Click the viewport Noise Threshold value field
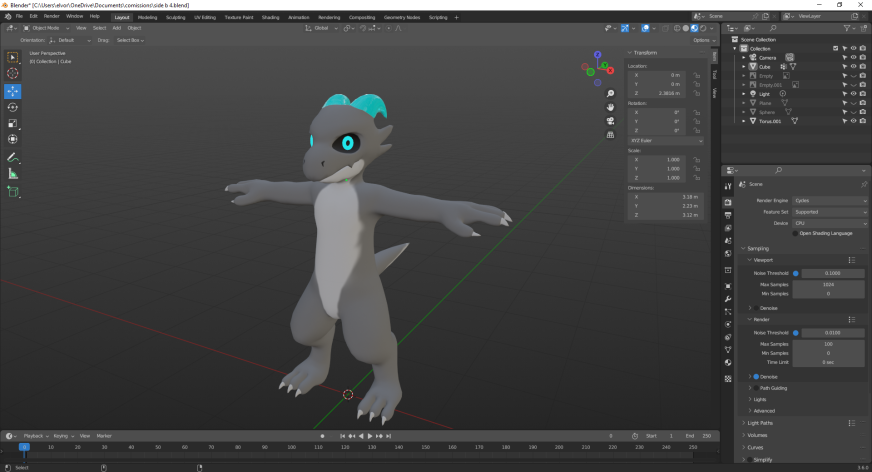872x472 pixels. tap(833, 272)
